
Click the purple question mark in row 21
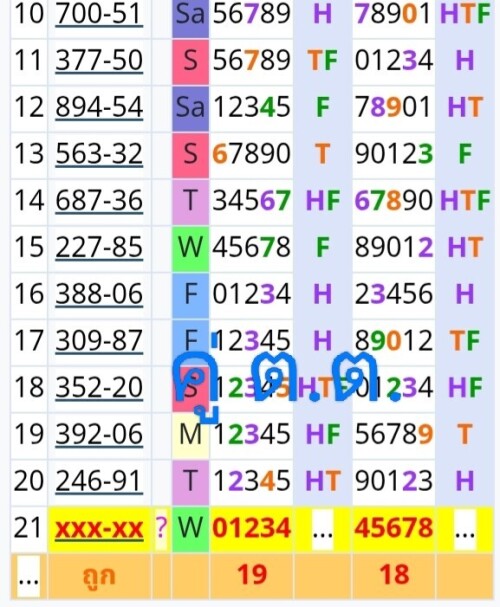click(x=162, y=528)
